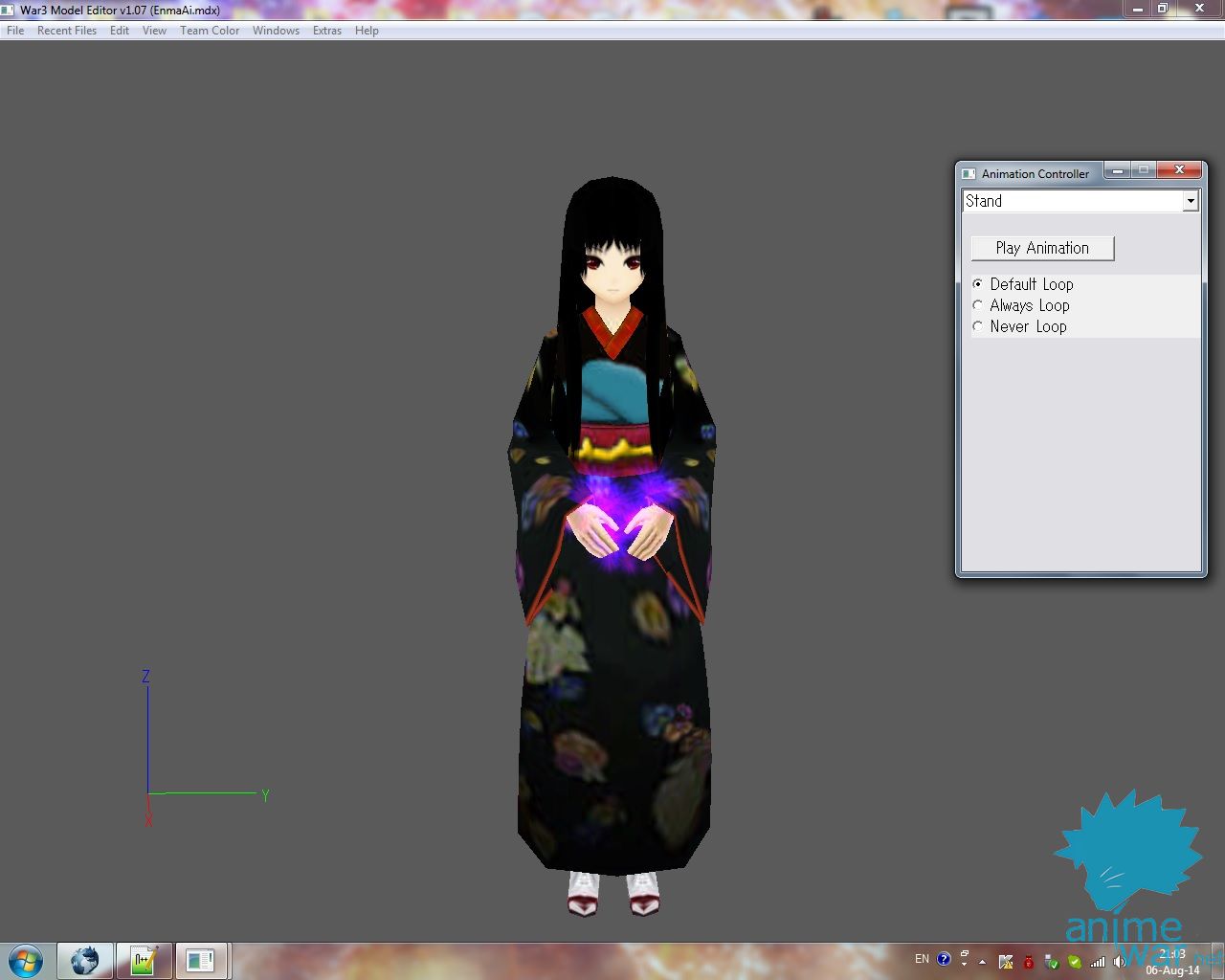The image size is (1225, 980).
Task: Click the Play Animation button
Action: point(1042,248)
